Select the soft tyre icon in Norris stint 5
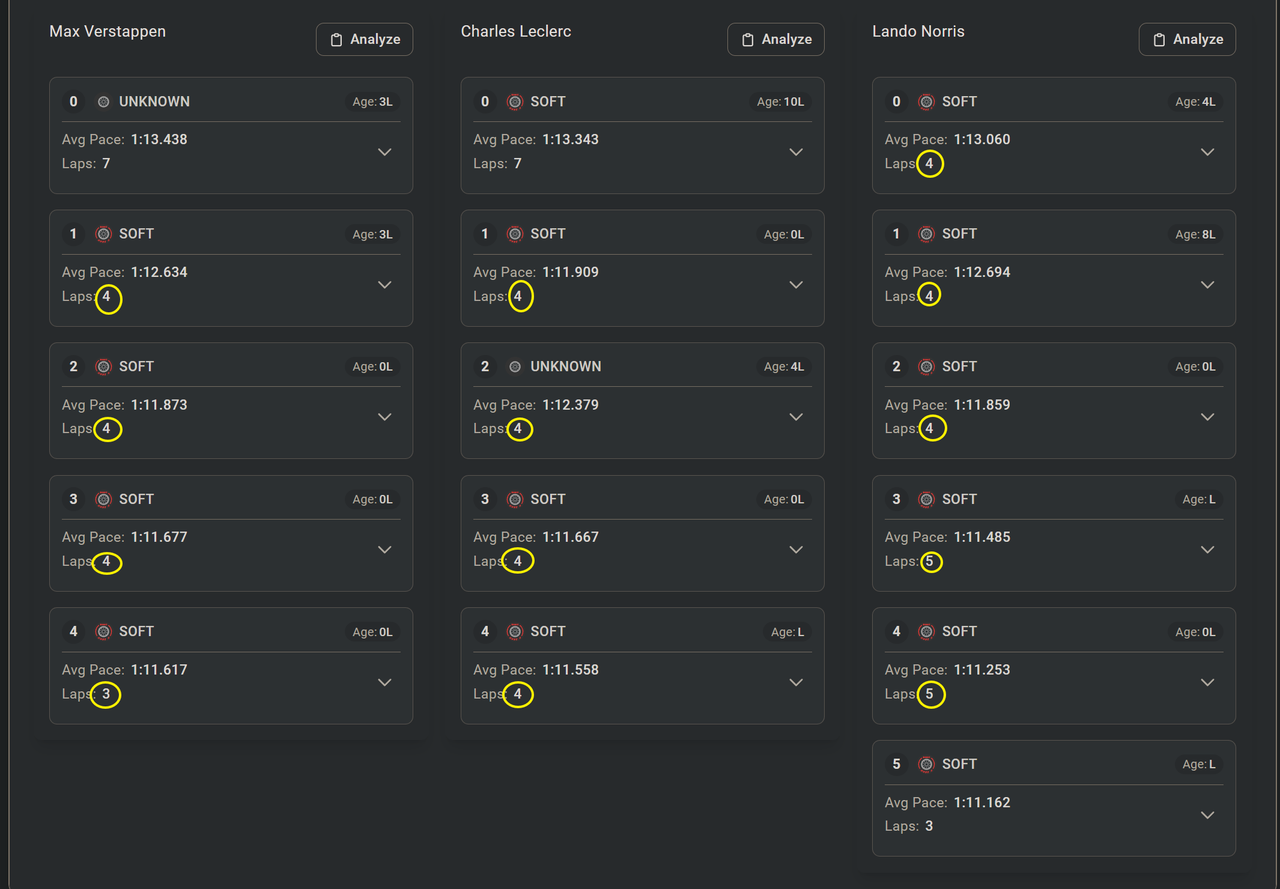The height and width of the screenshot is (889, 1280). (x=926, y=764)
